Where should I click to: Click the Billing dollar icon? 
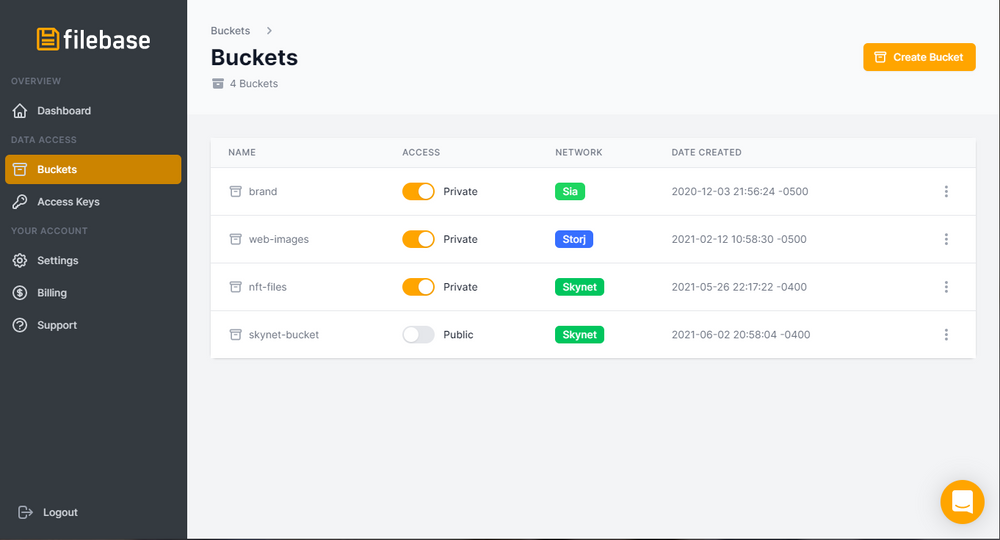(x=20, y=293)
